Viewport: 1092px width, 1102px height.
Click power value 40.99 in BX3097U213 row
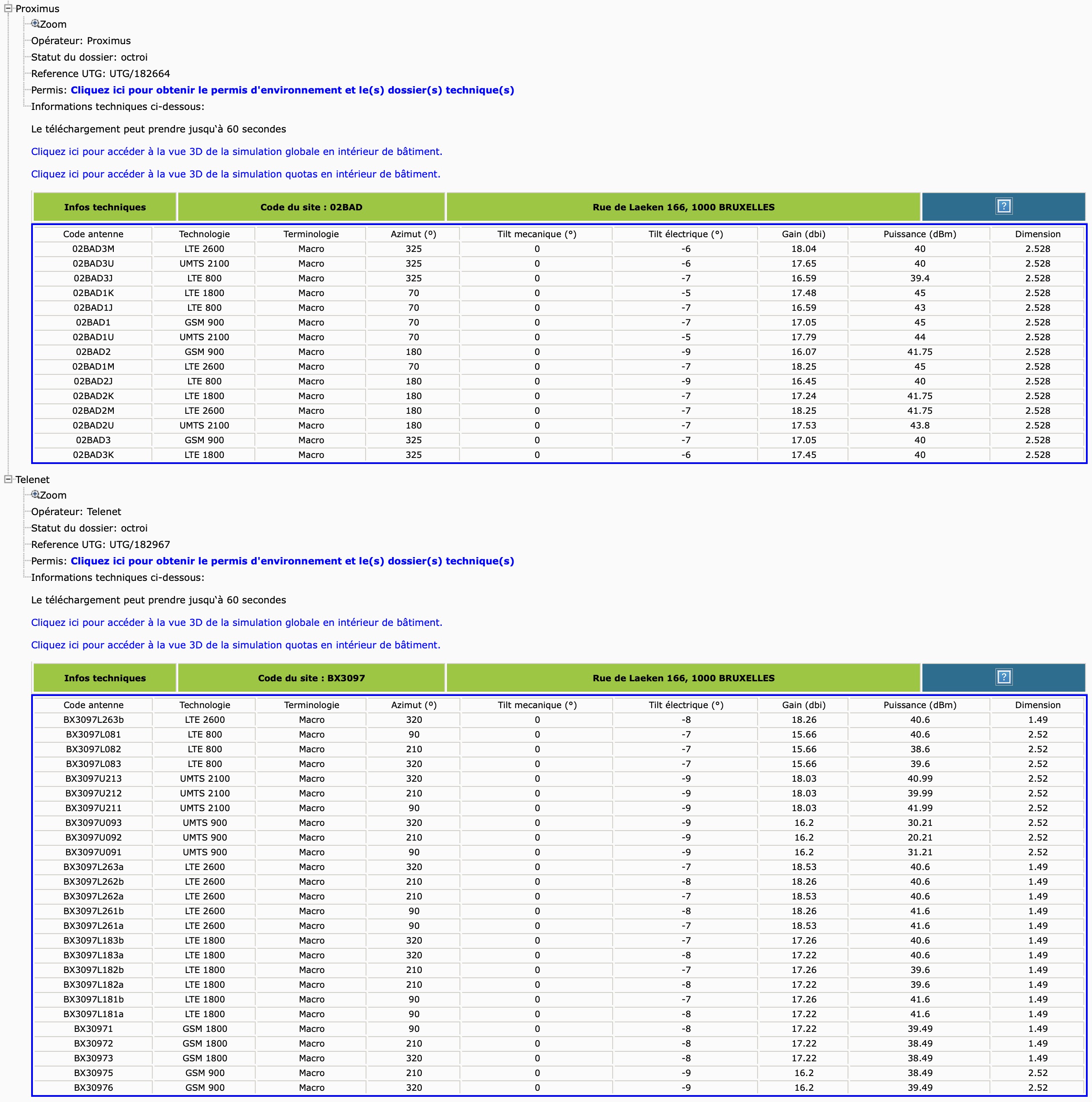[920, 779]
